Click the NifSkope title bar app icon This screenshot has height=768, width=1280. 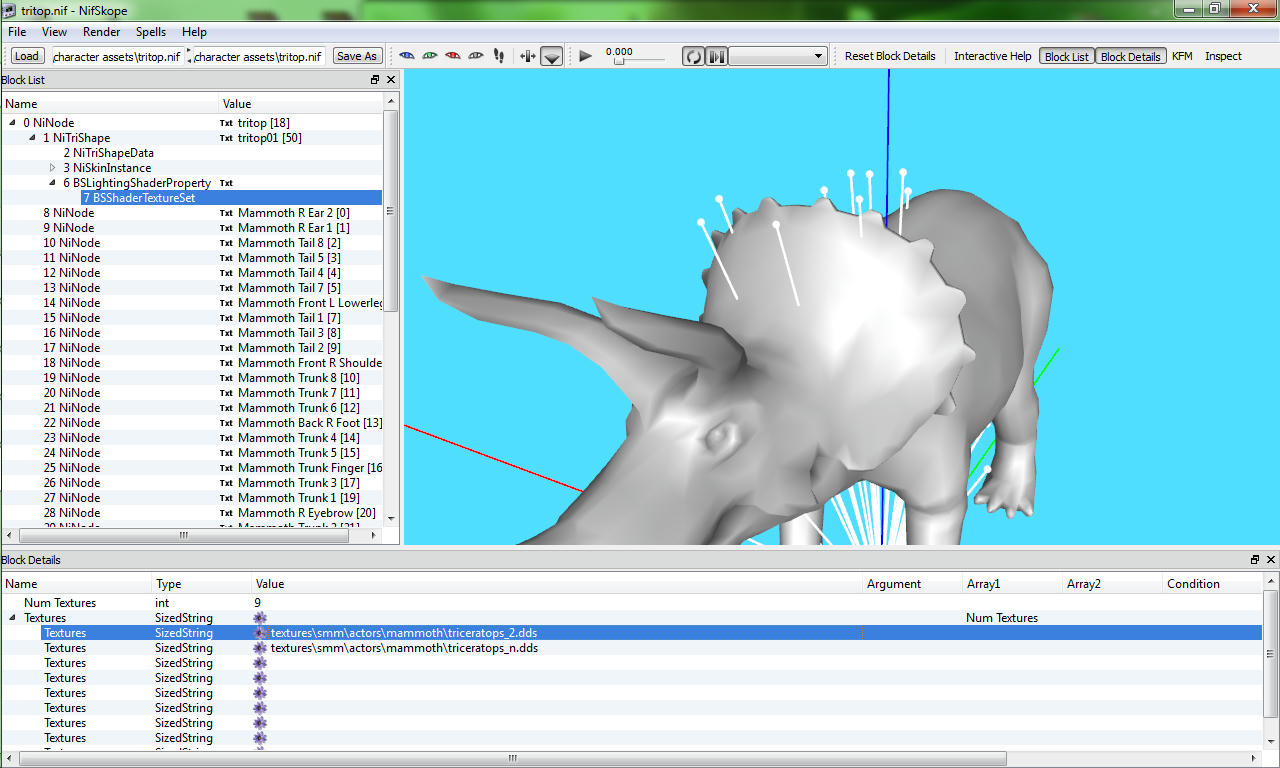point(9,9)
